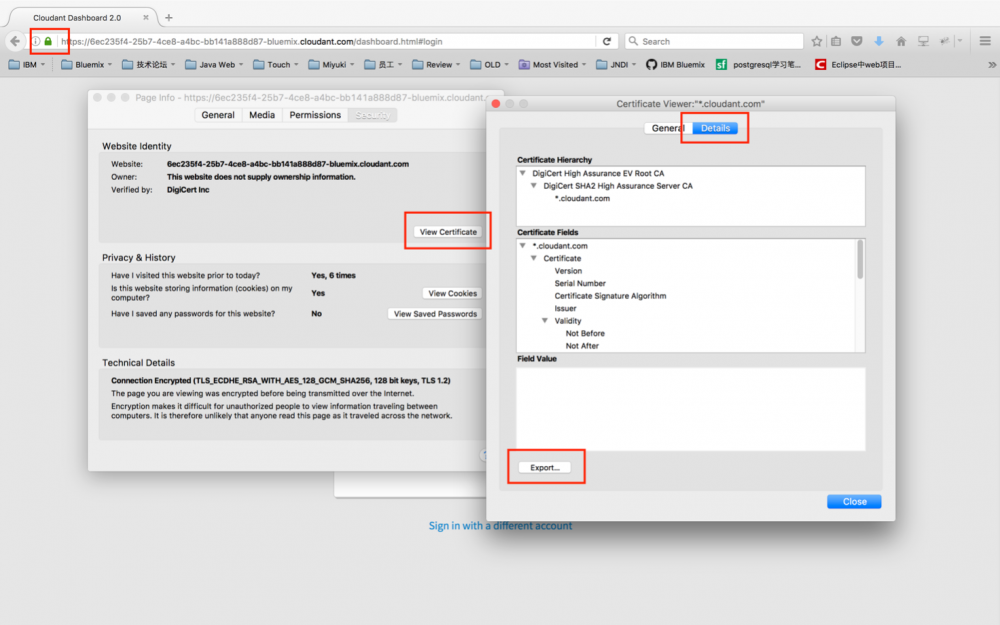Open the hamburger menu icon
Screen dimensions: 1000x625
(x=985, y=41)
